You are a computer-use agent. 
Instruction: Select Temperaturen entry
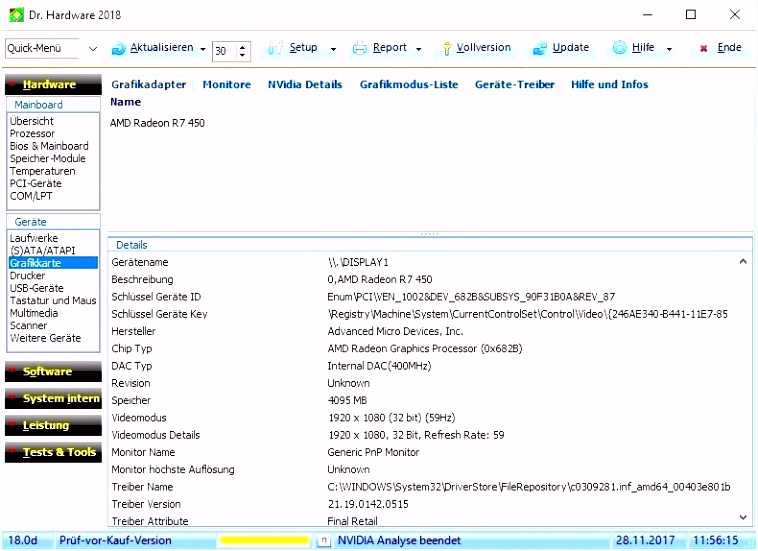click(43, 171)
